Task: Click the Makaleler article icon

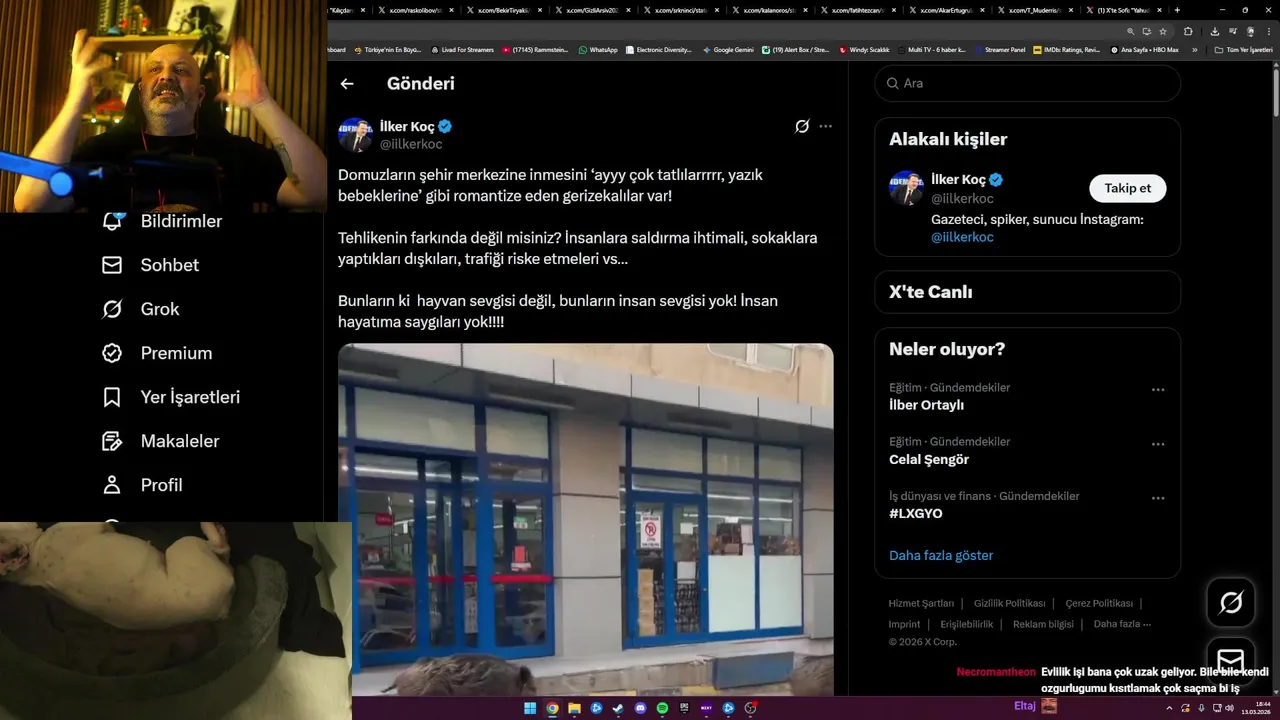Action: pyautogui.click(x=112, y=441)
